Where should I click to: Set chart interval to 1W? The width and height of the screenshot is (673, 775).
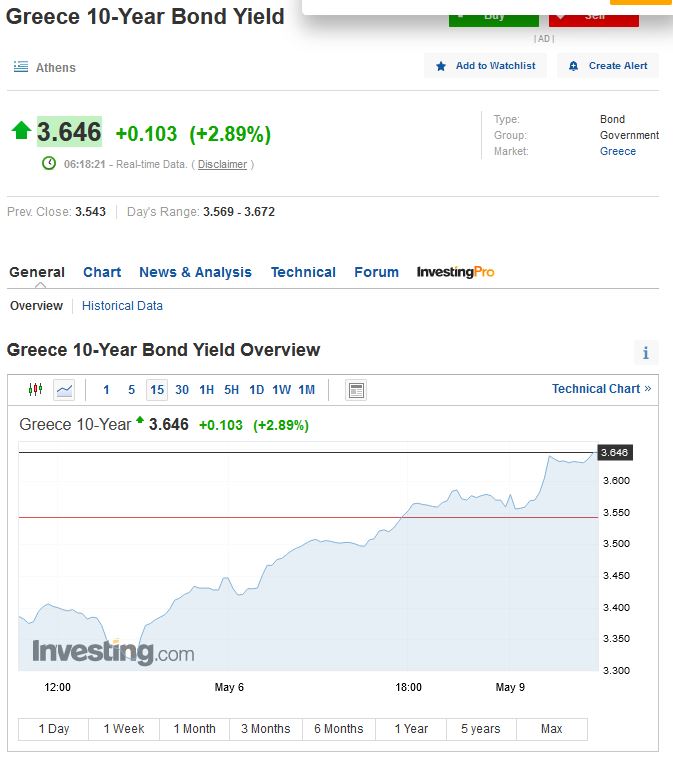[x=281, y=390]
